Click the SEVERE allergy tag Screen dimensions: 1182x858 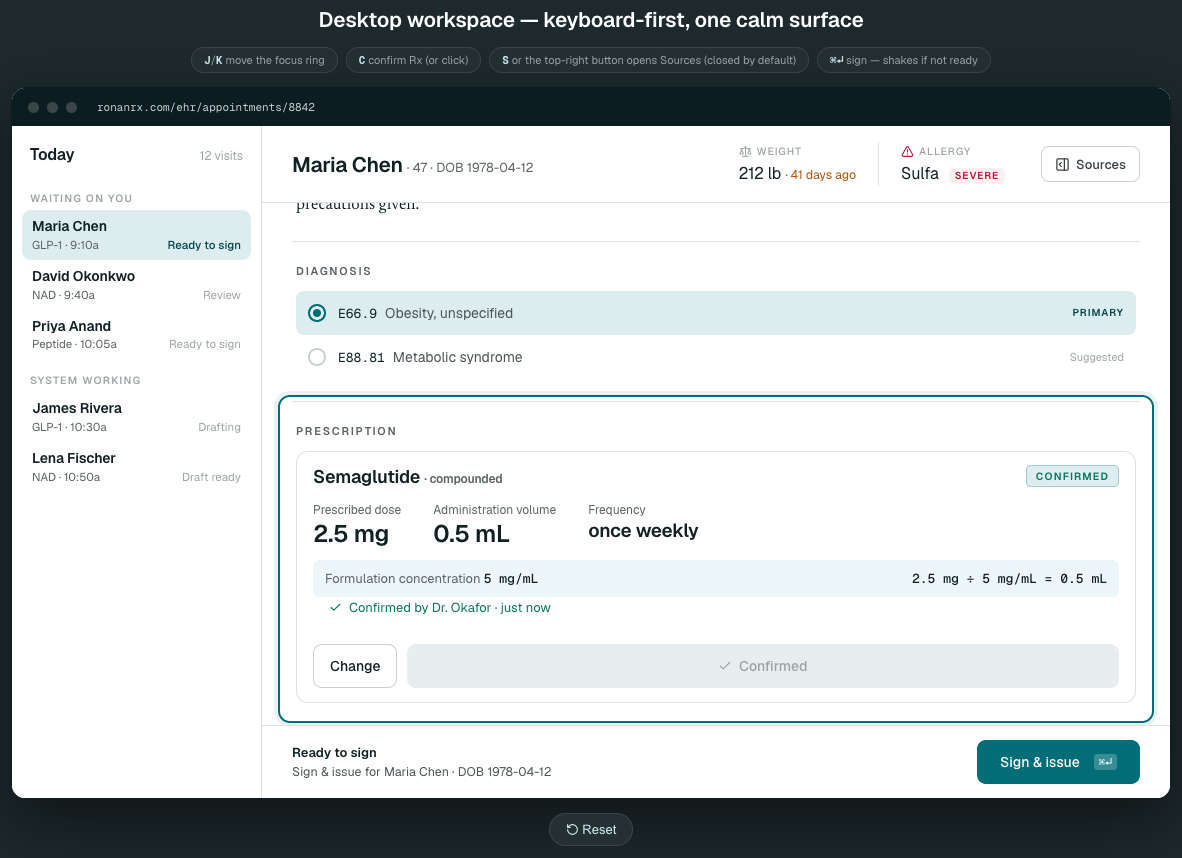coord(976,176)
